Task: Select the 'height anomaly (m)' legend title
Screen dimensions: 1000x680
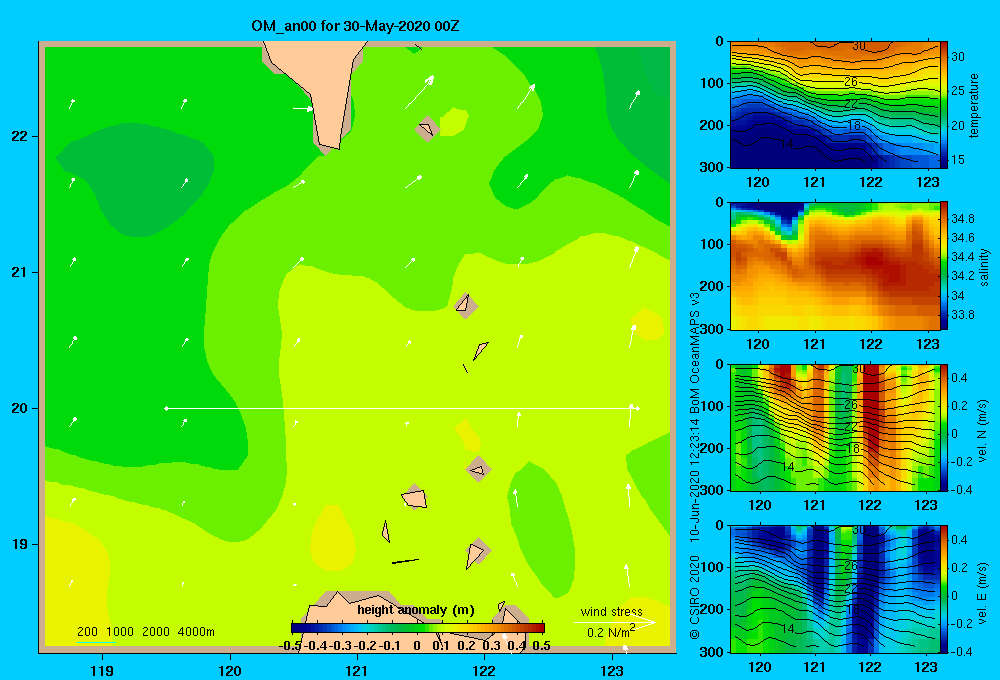Action: (x=416, y=610)
